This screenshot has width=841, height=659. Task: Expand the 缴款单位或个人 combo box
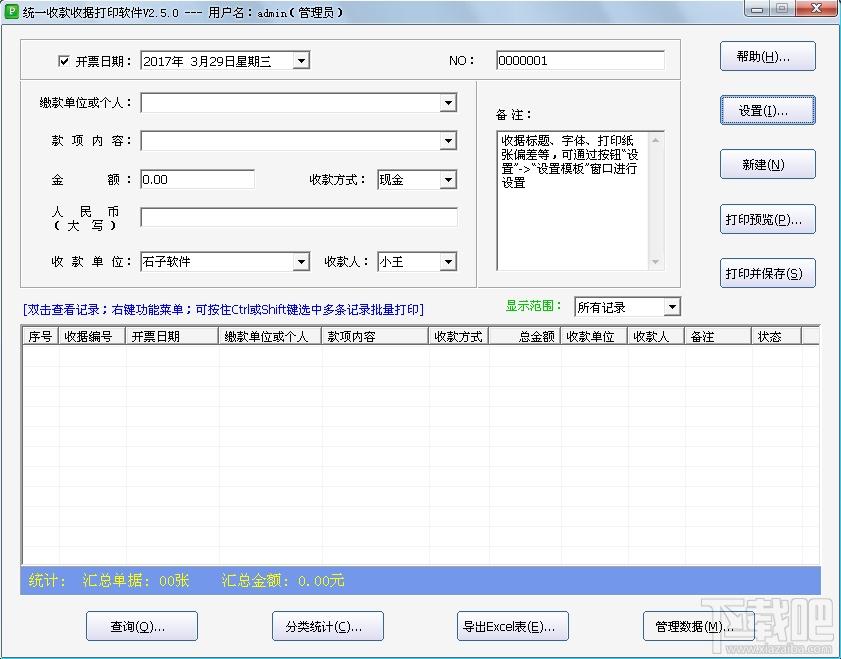[x=448, y=103]
